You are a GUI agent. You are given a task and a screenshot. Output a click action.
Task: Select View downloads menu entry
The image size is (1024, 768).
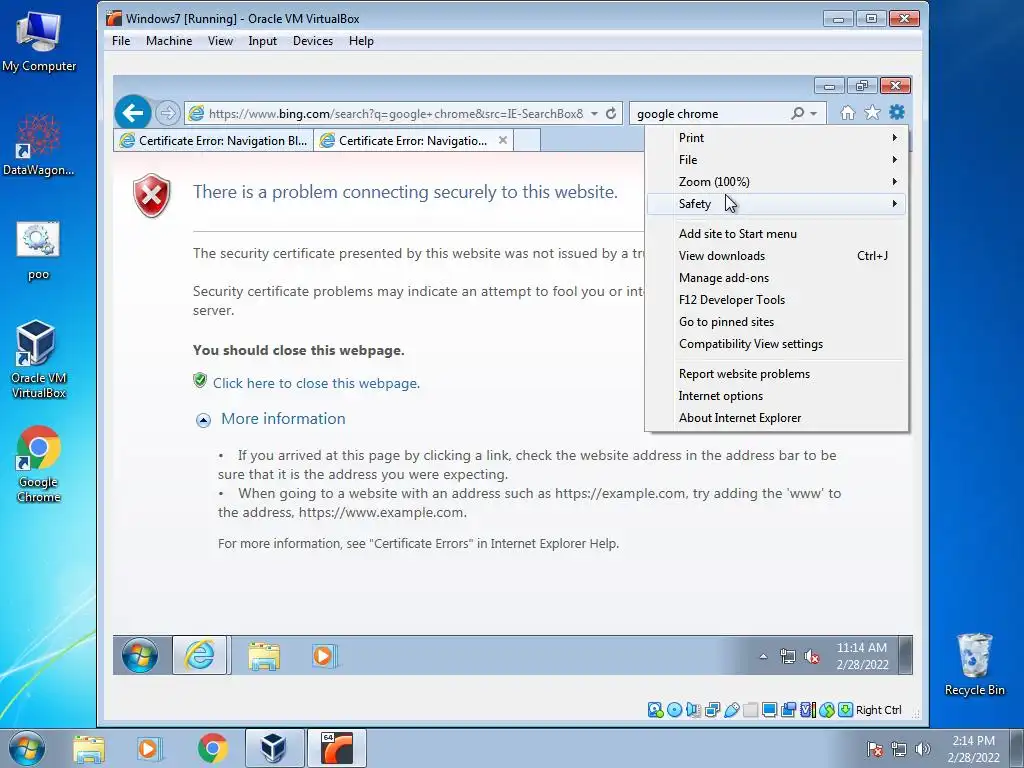[776, 256]
